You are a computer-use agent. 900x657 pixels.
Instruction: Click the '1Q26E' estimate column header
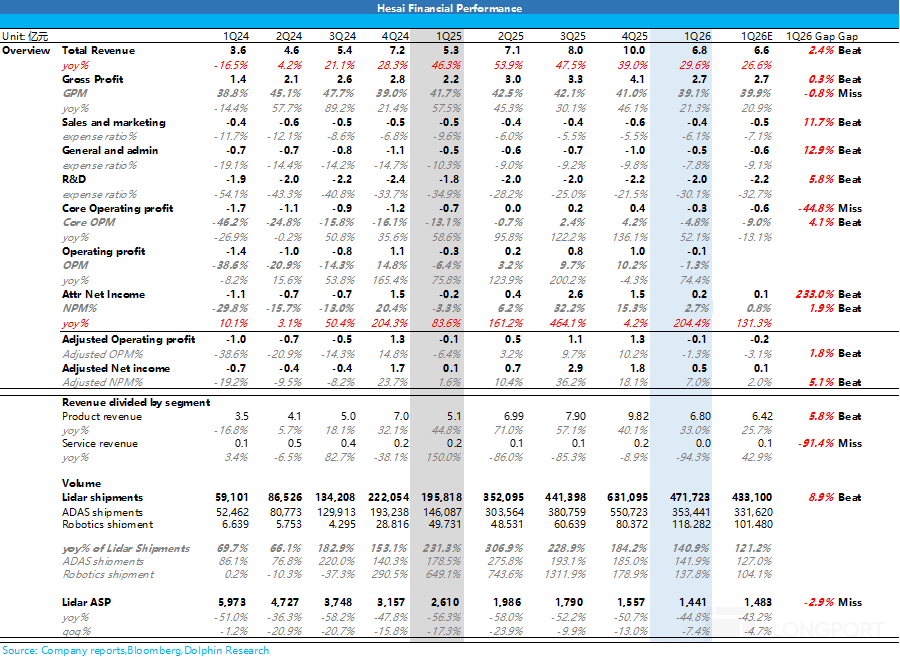pyautogui.click(x=757, y=36)
